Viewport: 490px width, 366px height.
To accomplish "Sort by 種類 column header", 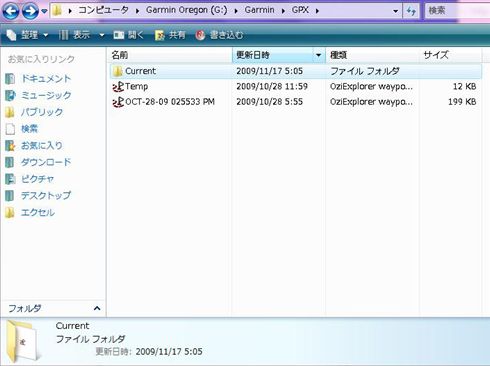I will pos(372,55).
